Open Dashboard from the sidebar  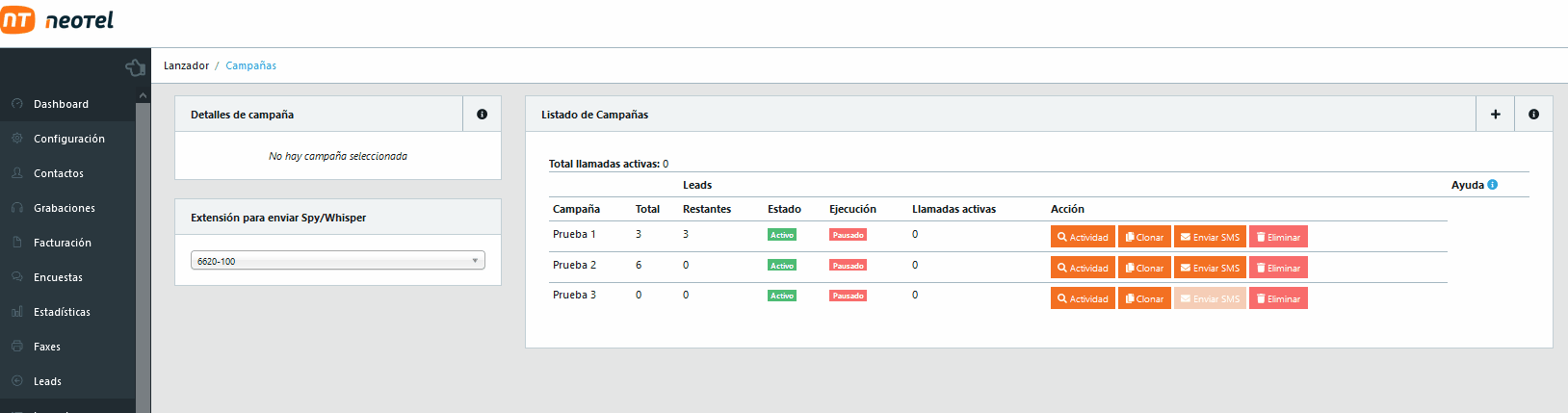tap(61, 104)
